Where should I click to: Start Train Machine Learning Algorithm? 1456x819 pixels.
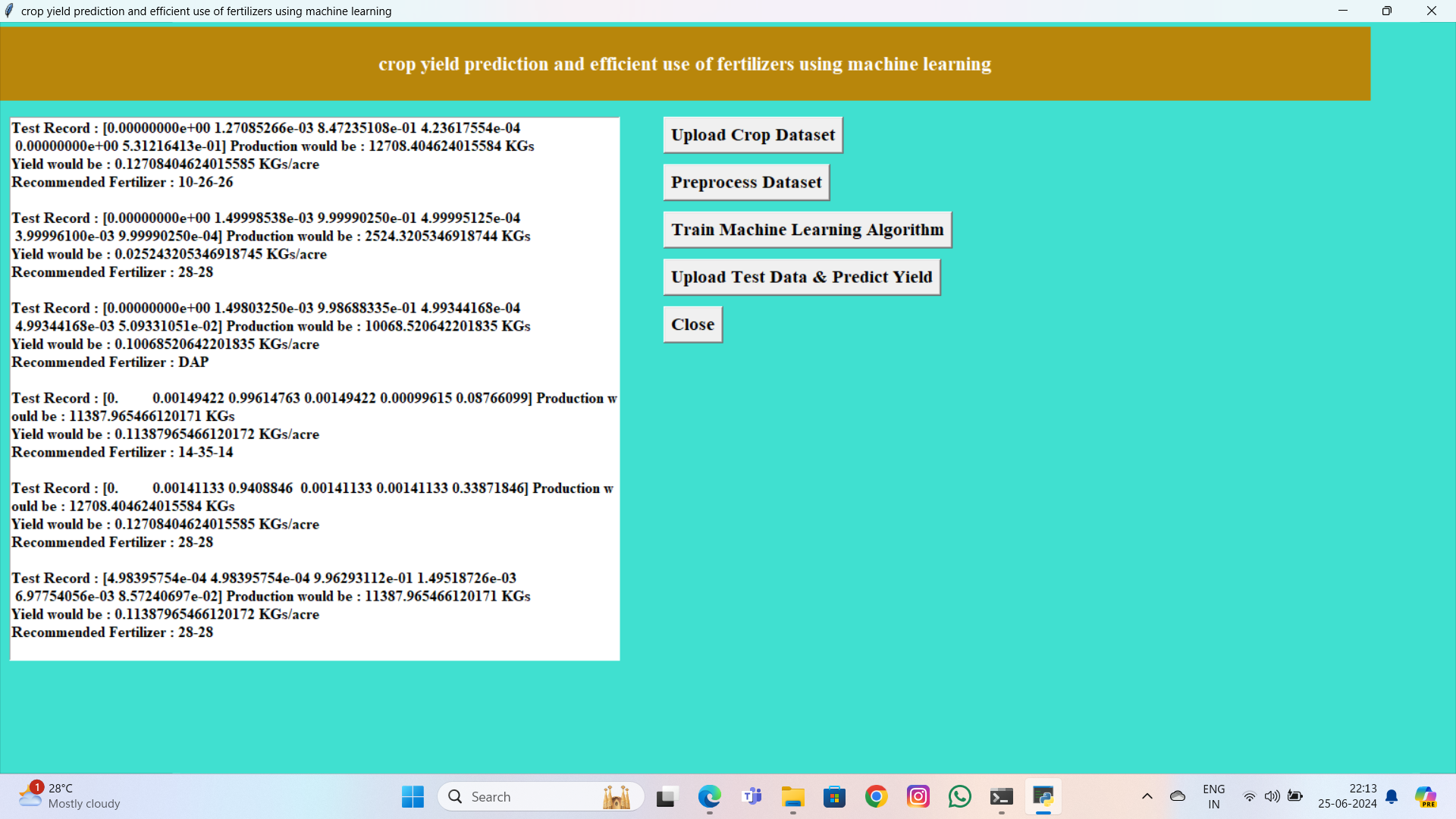[x=807, y=230]
